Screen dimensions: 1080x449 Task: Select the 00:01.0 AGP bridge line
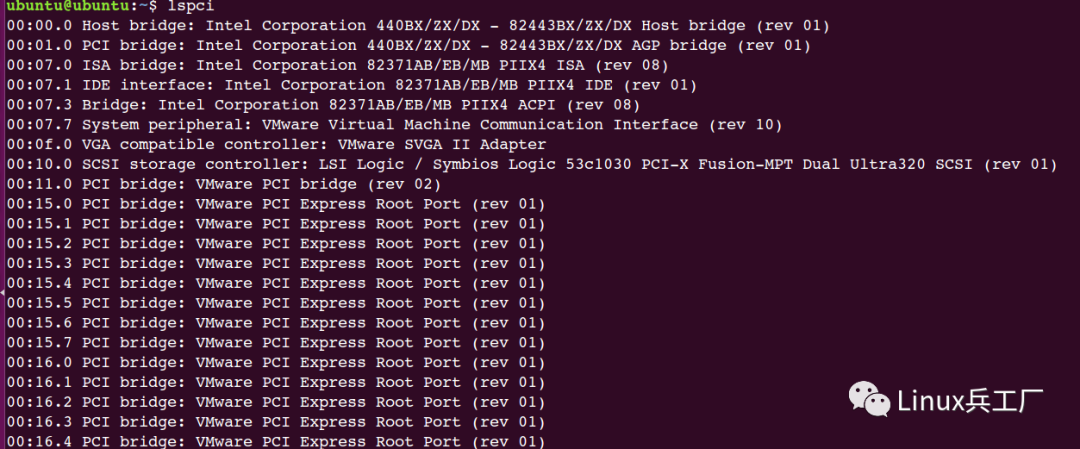point(408,46)
